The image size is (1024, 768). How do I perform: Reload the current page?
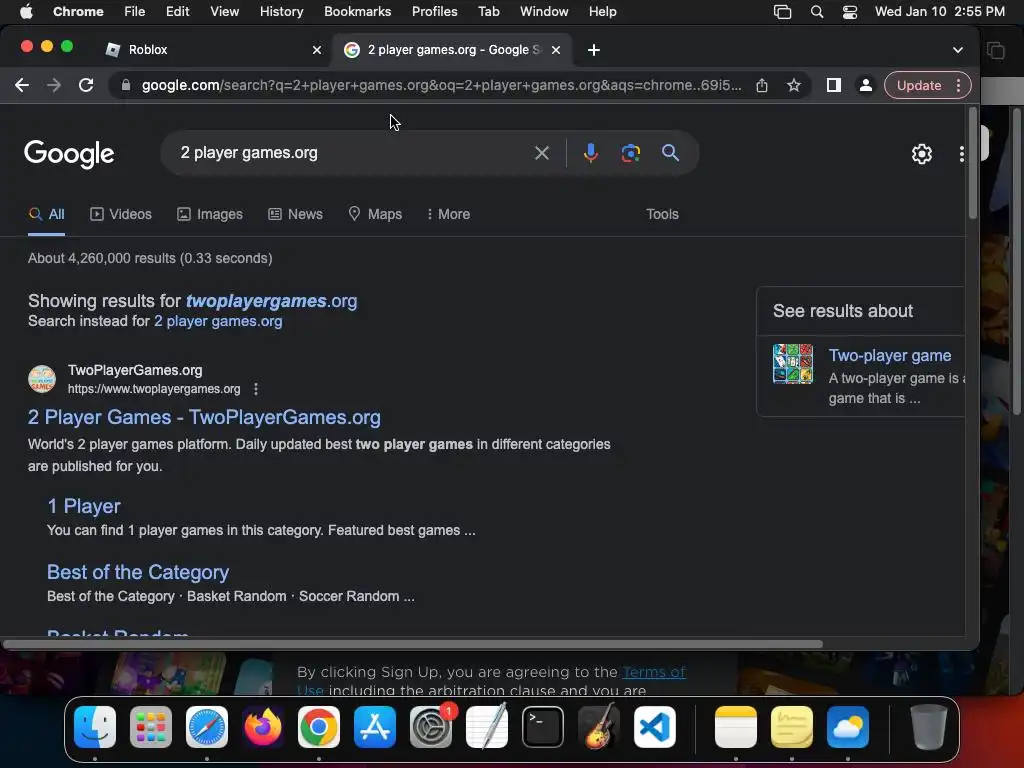click(x=86, y=85)
